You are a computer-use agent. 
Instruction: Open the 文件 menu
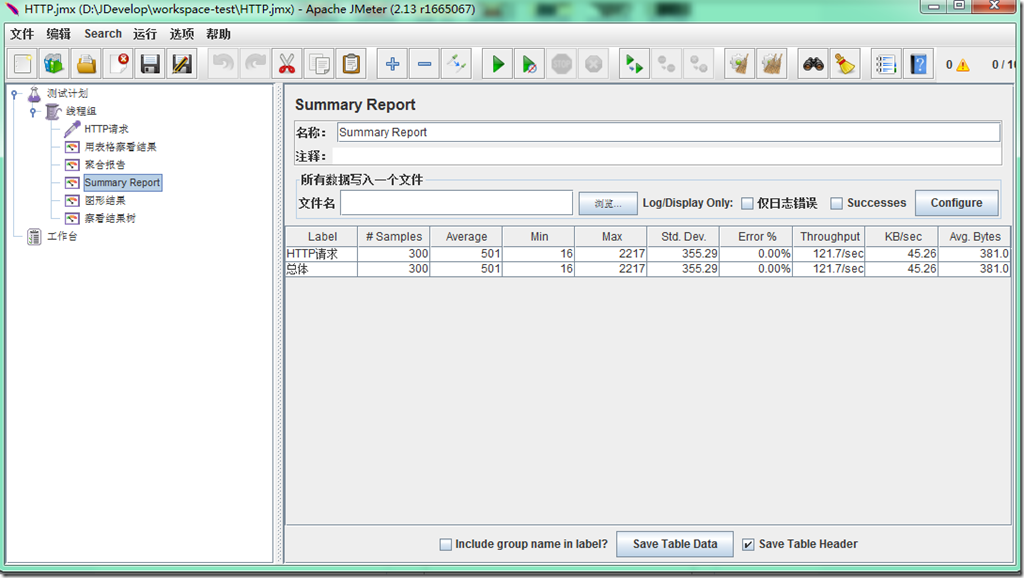tap(22, 34)
